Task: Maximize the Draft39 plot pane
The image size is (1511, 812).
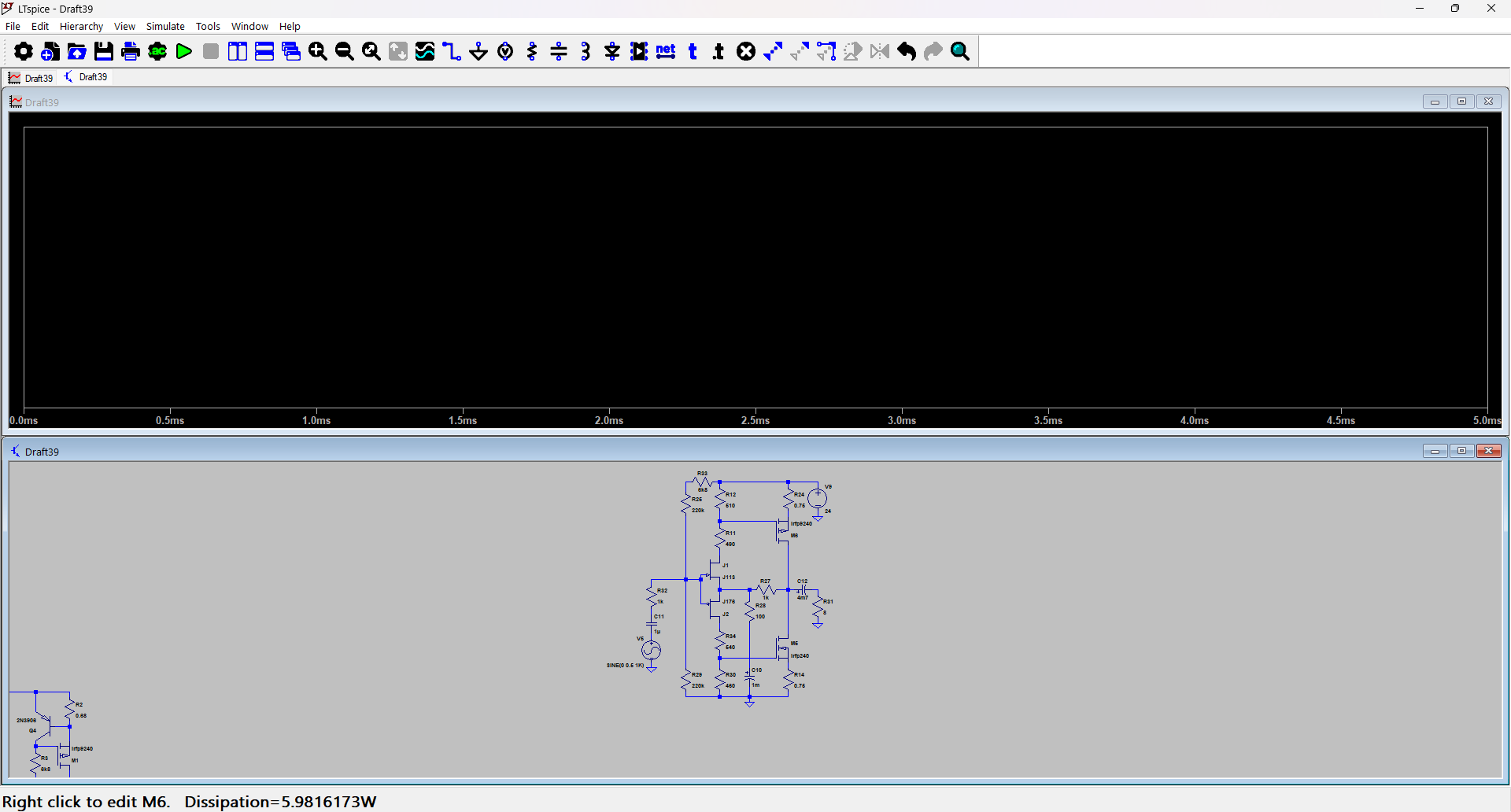Action: click(x=1461, y=101)
